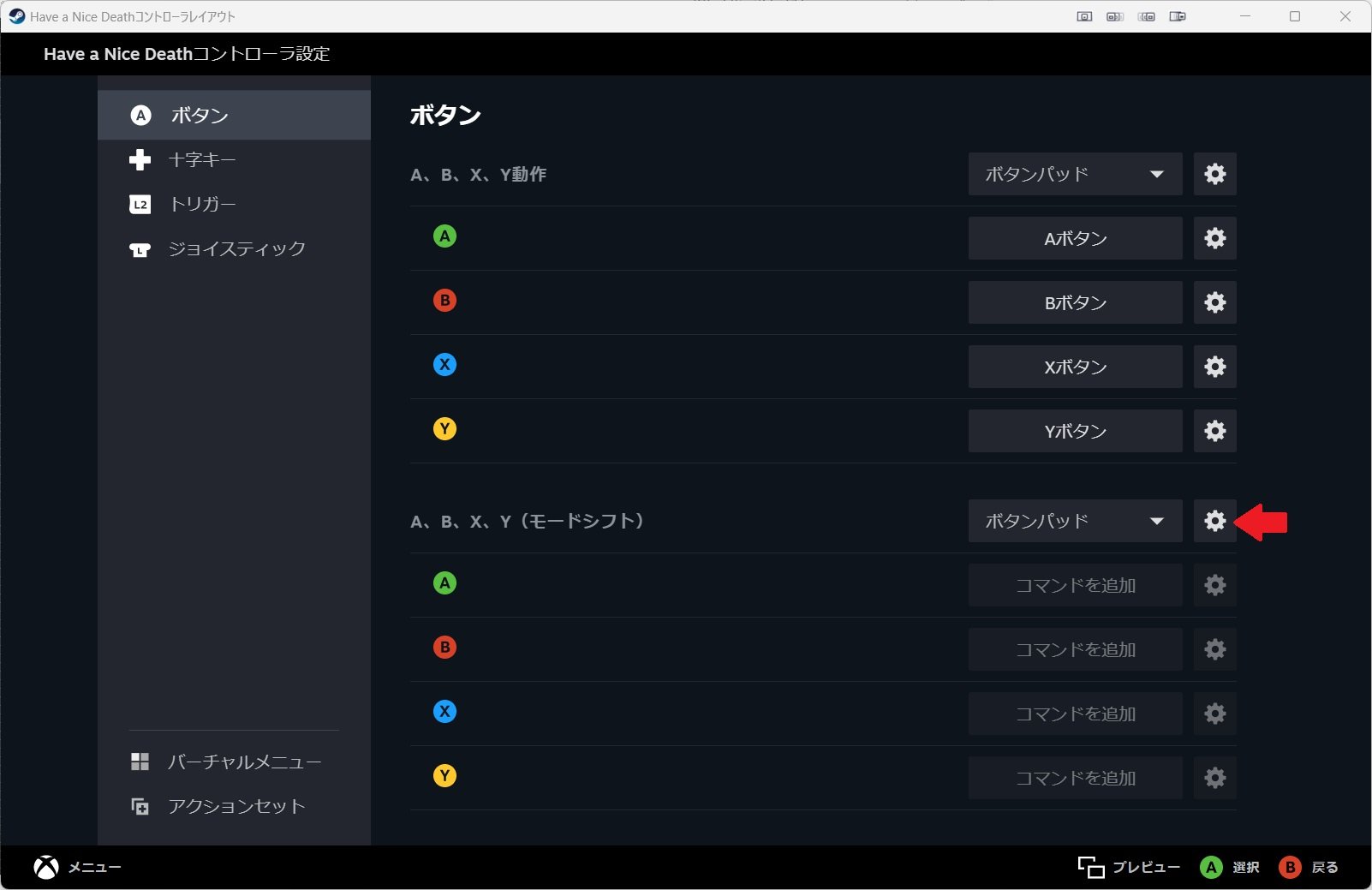Click the Aボタン binding button
The height and width of the screenshot is (890, 1372).
point(1075,238)
